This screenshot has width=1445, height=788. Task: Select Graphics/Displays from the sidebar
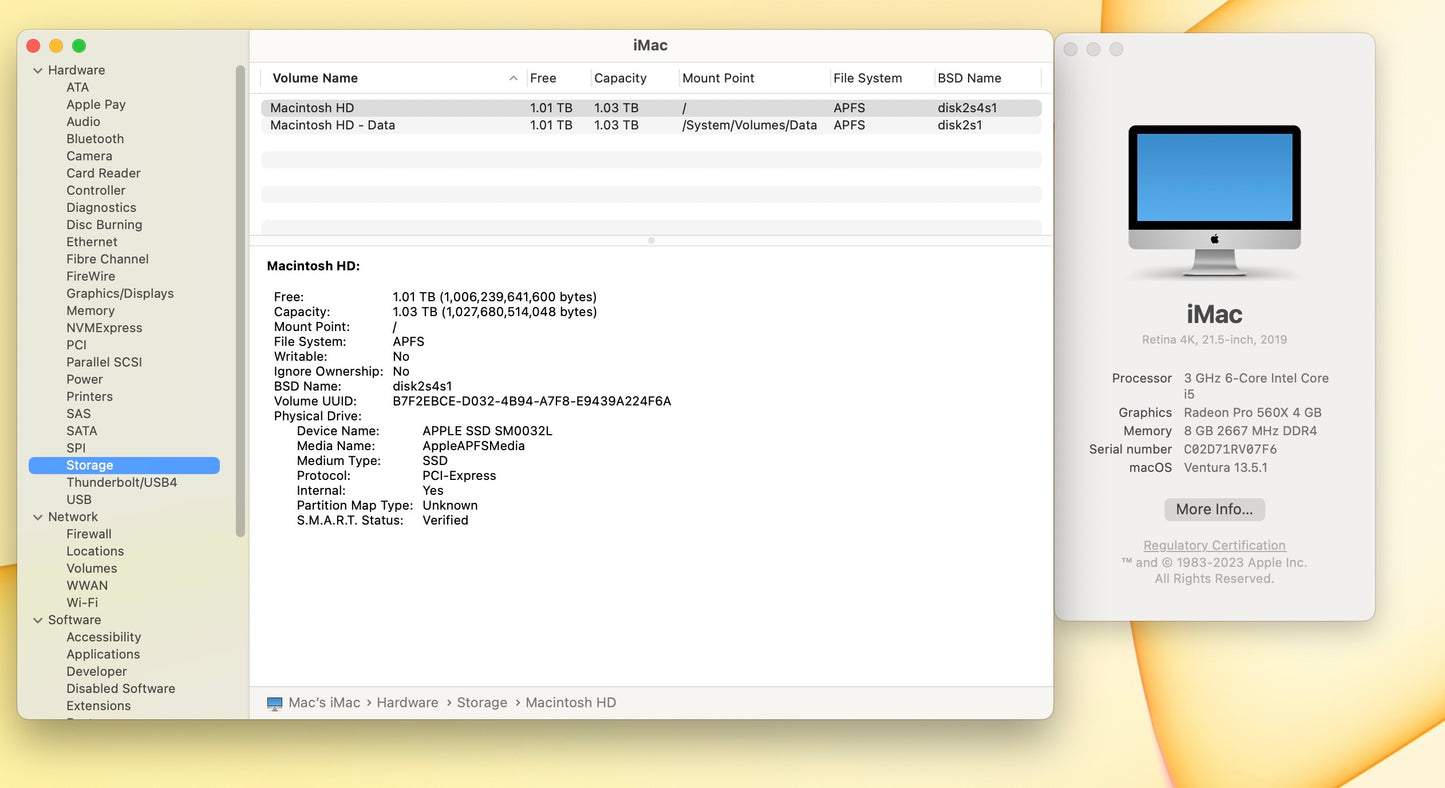pyautogui.click(x=120, y=293)
